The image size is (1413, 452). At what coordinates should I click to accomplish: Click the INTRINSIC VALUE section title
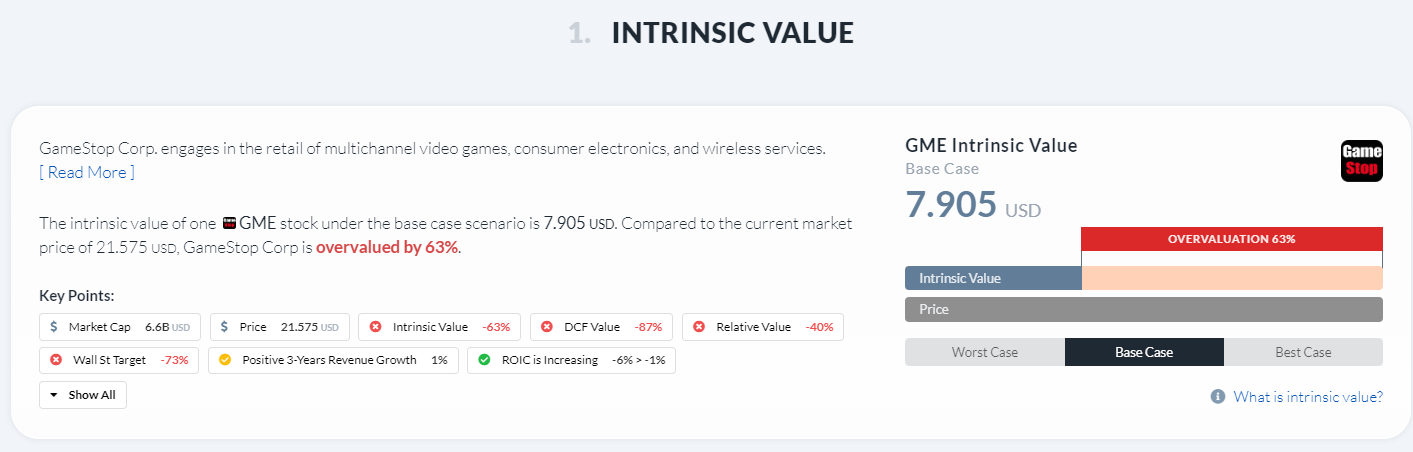(x=733, y=33)
